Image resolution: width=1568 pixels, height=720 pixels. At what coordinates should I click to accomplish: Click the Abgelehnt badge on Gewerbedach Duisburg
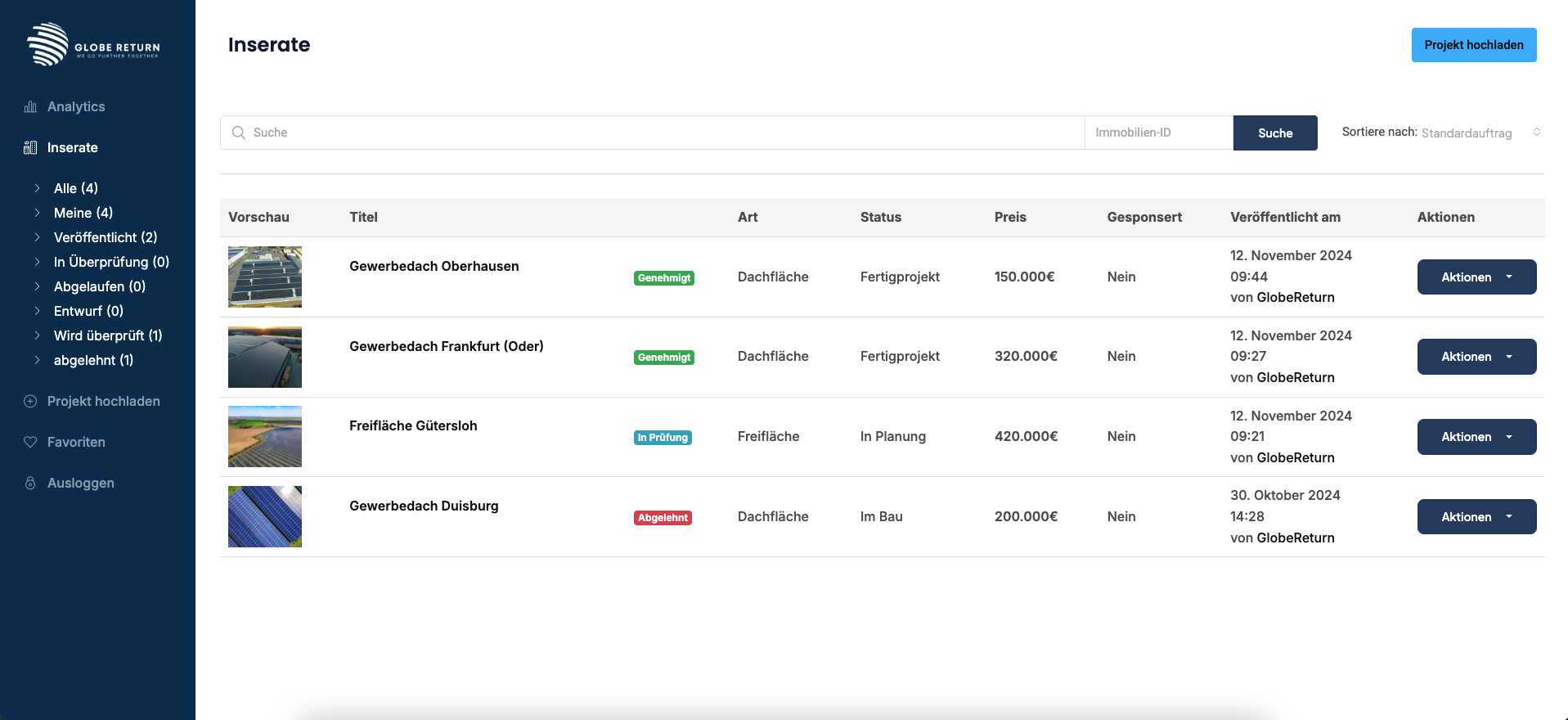pos(663,518)
